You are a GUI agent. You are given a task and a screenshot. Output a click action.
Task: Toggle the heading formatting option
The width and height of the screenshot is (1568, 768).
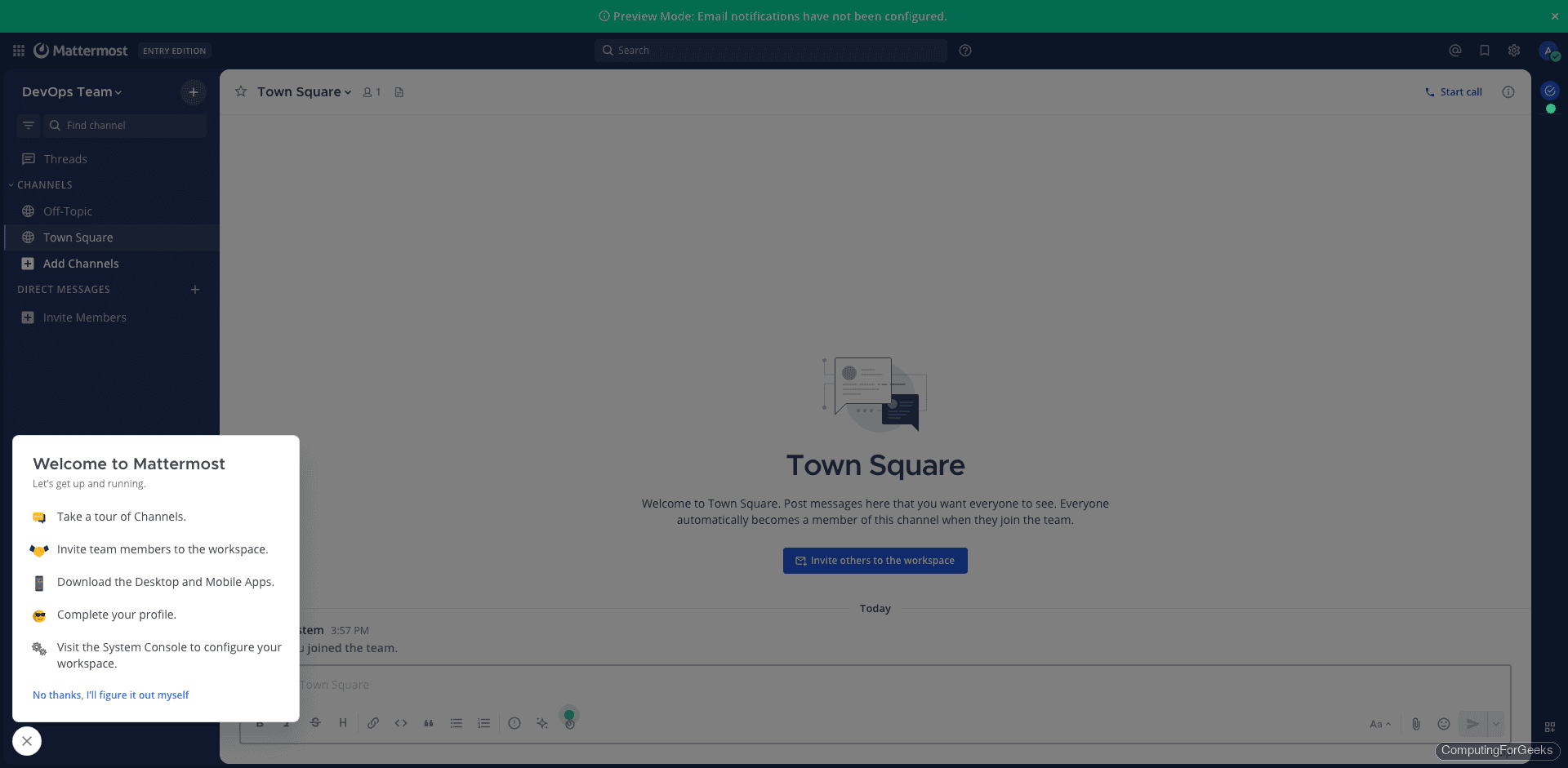click(343, 723)
